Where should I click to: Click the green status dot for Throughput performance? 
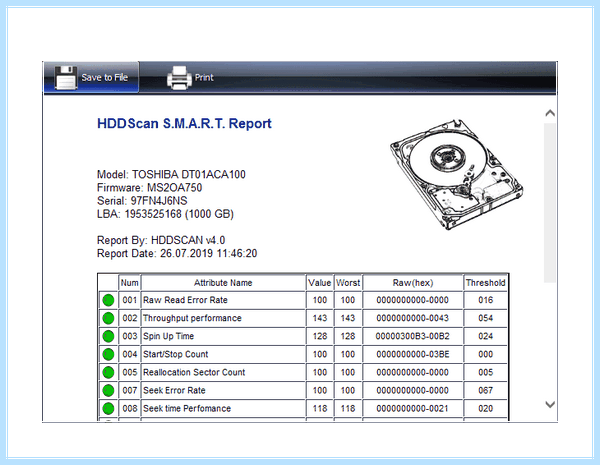coord(108,318)
